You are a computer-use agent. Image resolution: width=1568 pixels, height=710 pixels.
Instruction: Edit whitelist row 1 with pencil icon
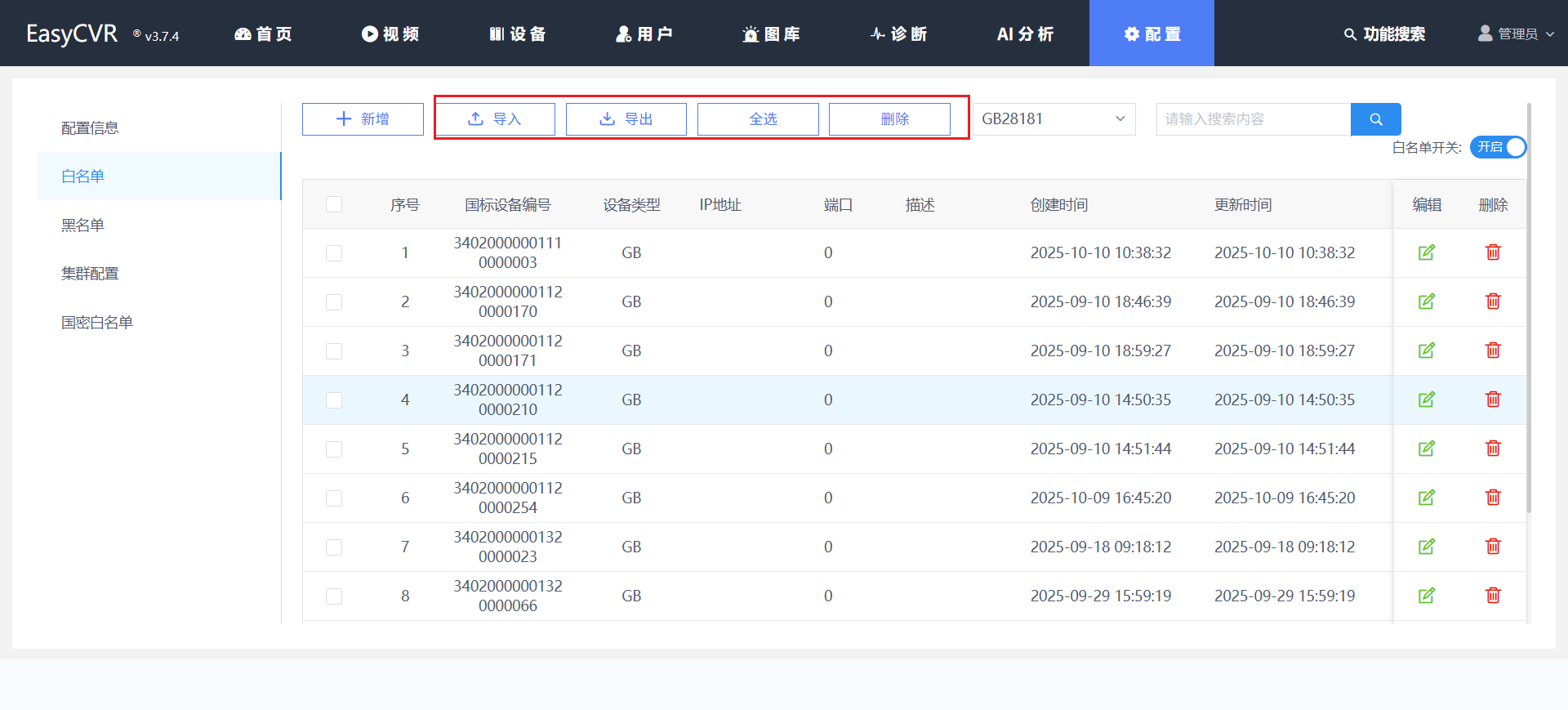[1426, 252]
